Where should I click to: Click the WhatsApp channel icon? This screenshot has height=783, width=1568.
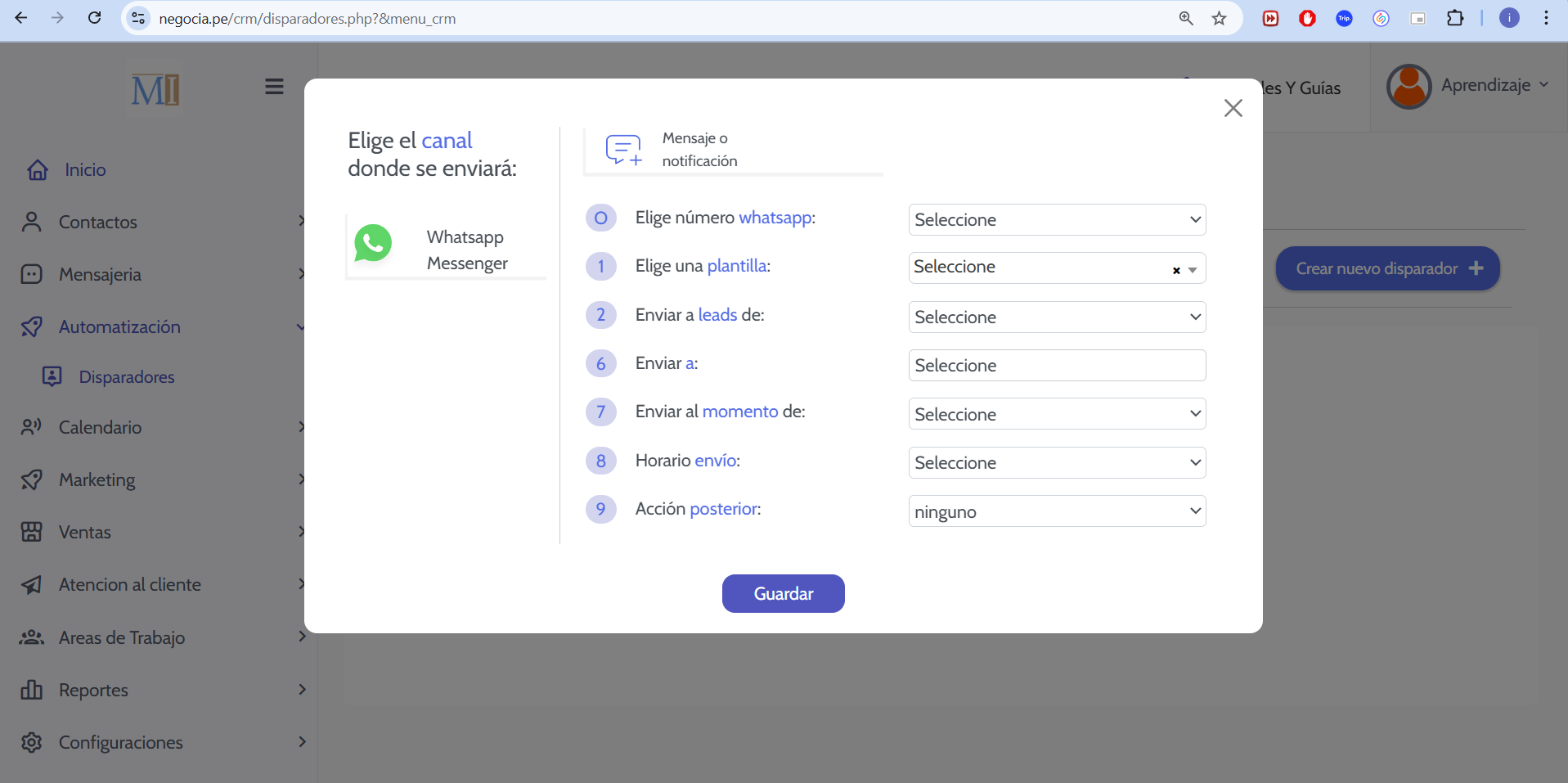tap(373, 244)
